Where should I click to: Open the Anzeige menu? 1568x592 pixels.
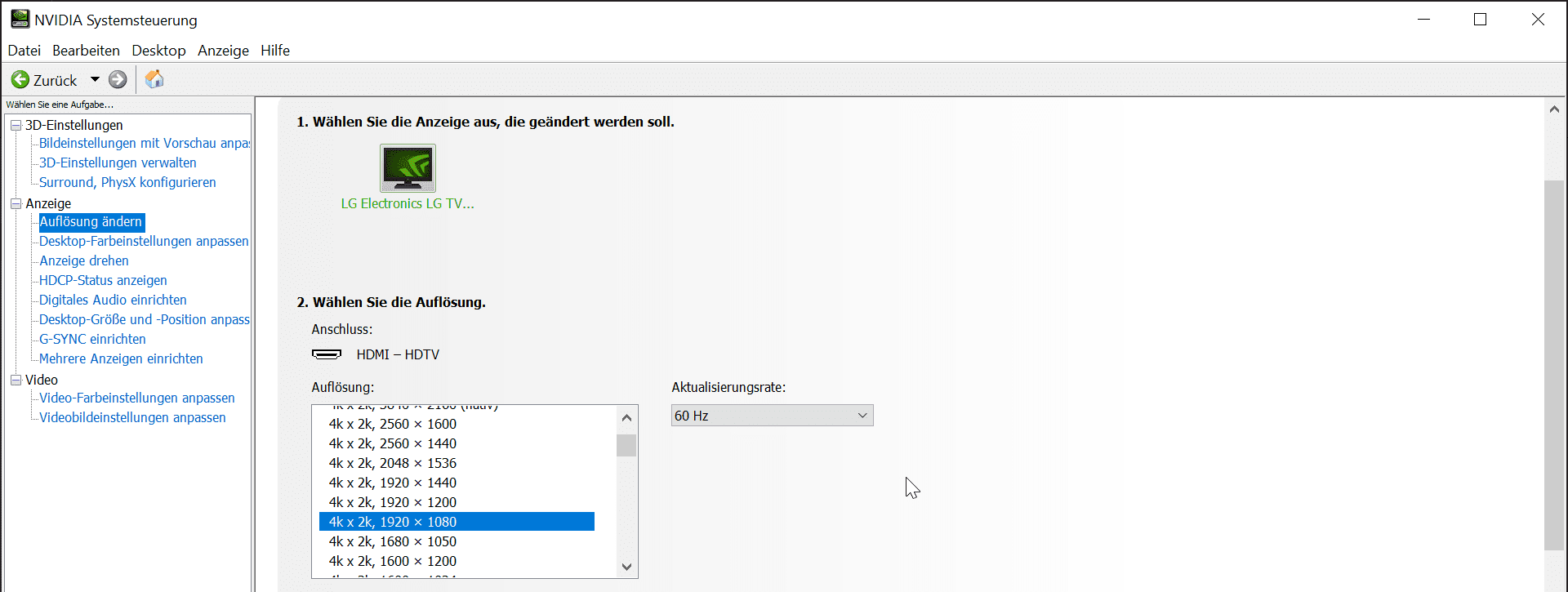223,51
